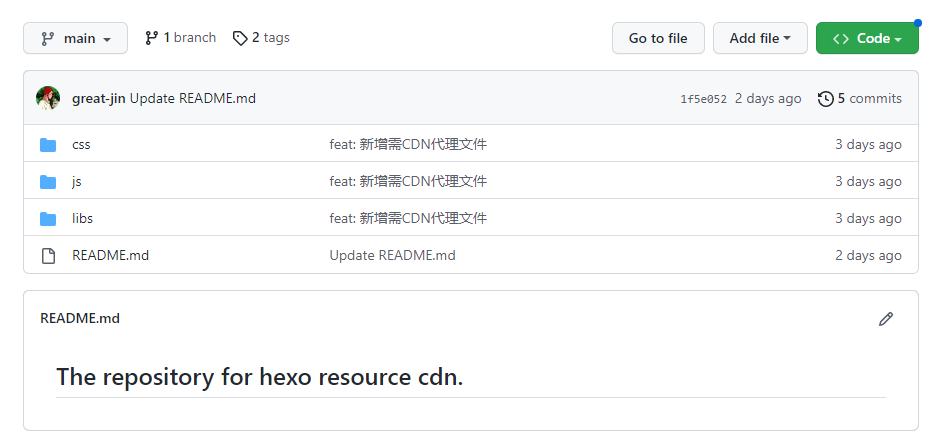This screenshot has width=925, height=441.
Task: Expand the Add file dropdown
Action: 760,38
